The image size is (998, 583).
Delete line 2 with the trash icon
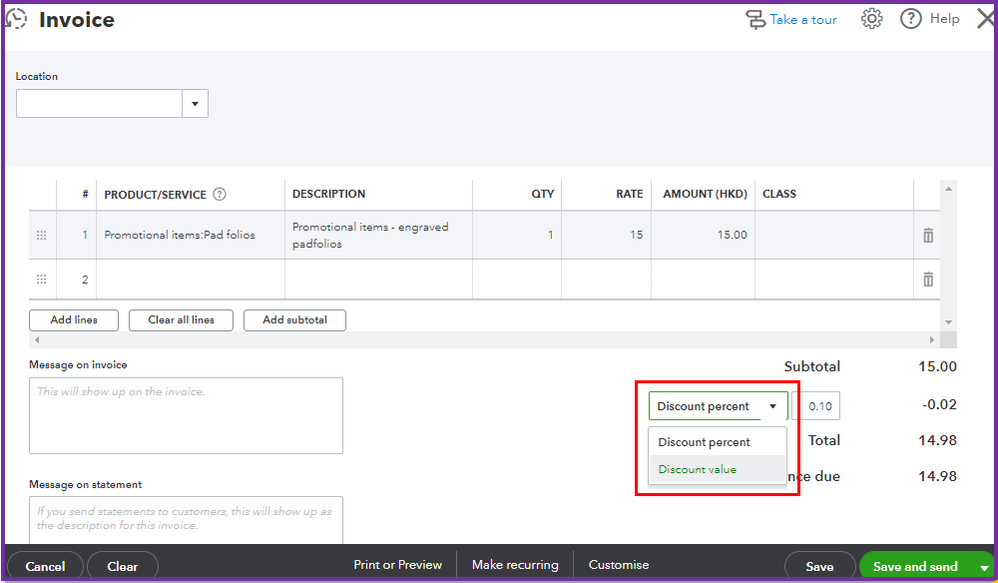click(928, 279)
